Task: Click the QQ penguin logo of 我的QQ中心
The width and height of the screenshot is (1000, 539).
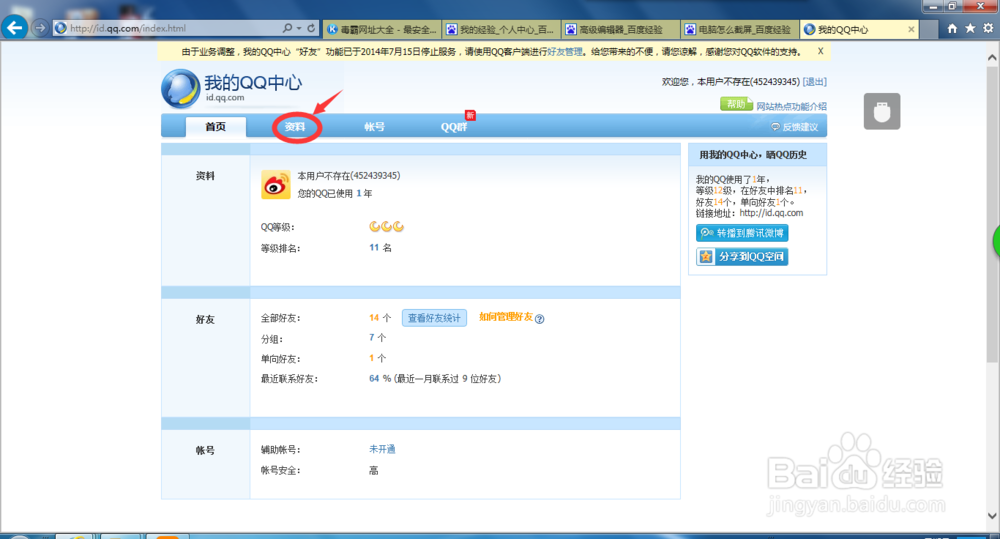Action: 180,89
